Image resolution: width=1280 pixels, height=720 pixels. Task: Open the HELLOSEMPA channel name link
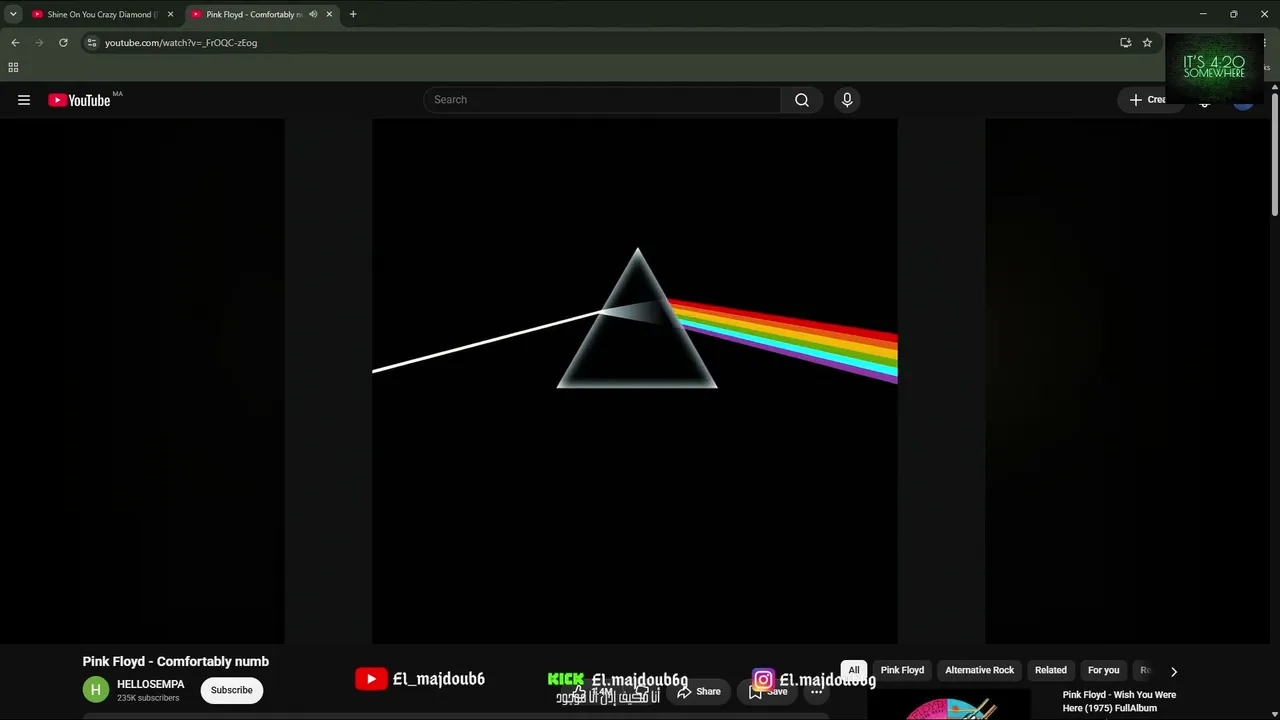(151, 684)
